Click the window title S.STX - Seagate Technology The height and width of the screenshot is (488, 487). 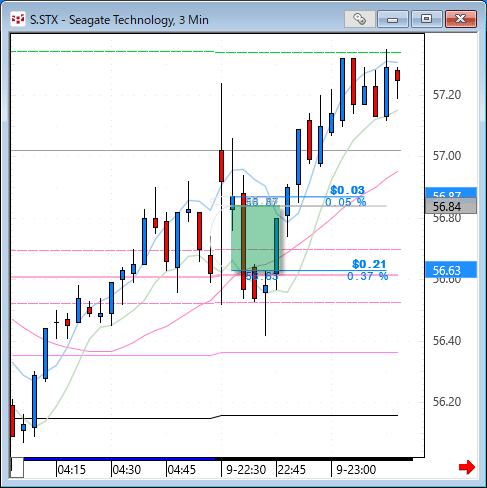tap(119, 20)
